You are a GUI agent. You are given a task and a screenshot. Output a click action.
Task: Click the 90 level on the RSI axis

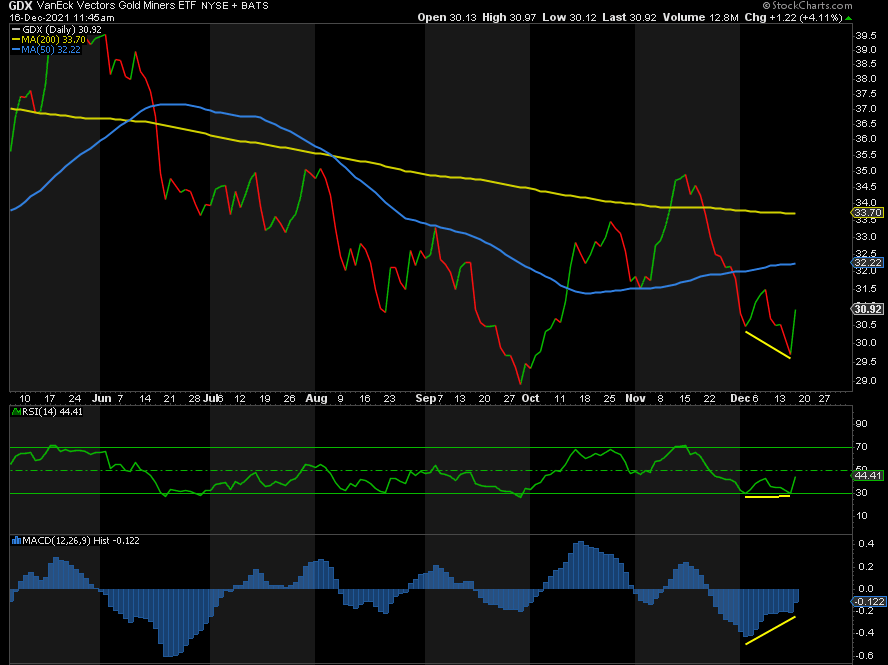point(861,424)
